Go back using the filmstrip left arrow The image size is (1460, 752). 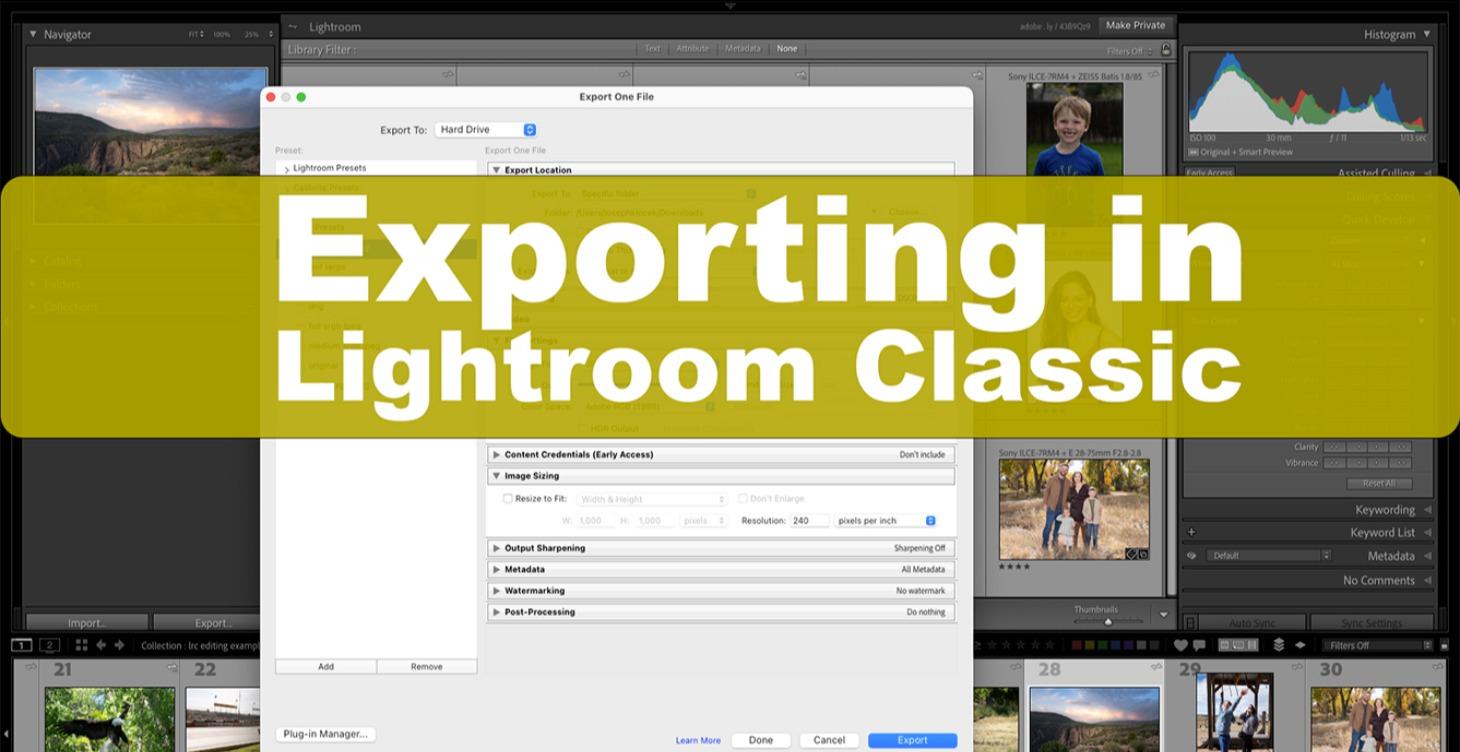tap(101, 645)
